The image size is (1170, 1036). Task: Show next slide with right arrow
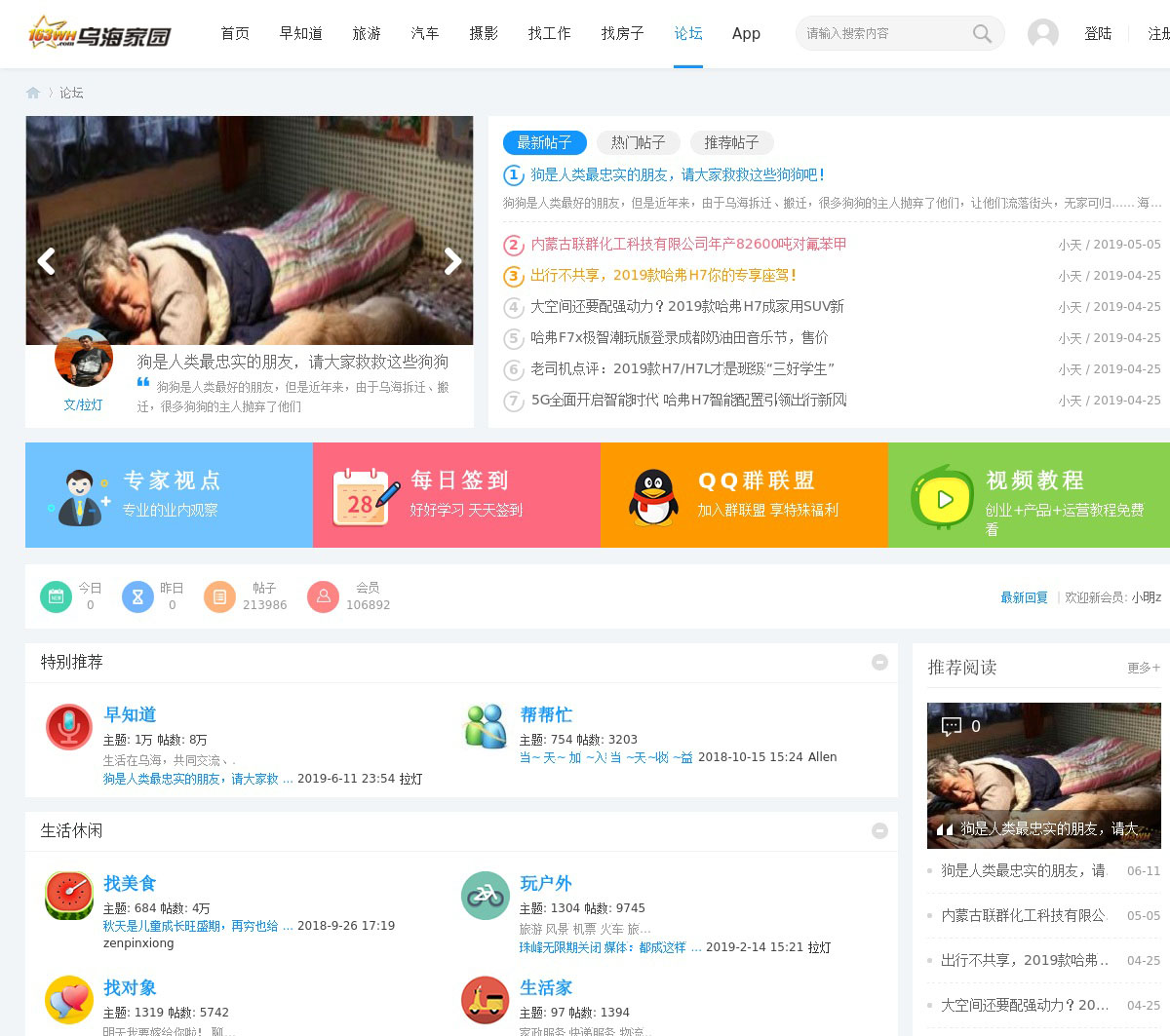(452, 261)
